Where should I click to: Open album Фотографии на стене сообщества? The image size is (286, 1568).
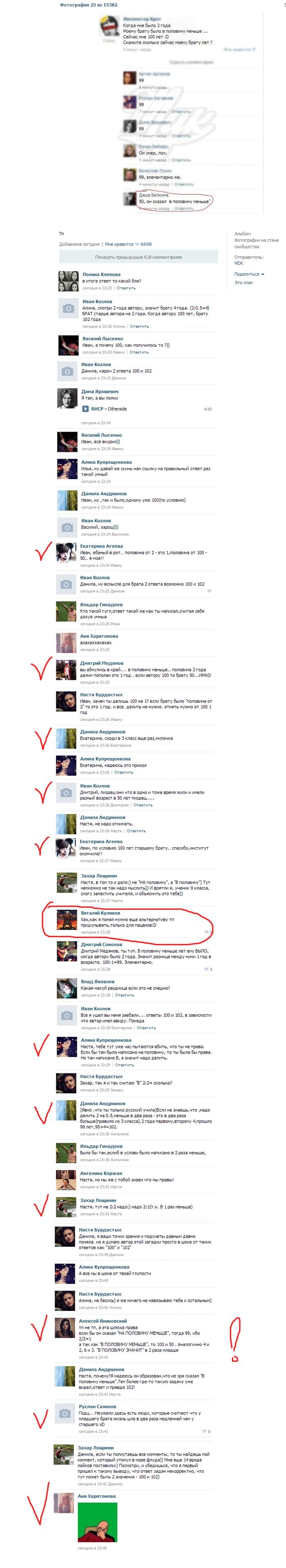tap(256, 243)
